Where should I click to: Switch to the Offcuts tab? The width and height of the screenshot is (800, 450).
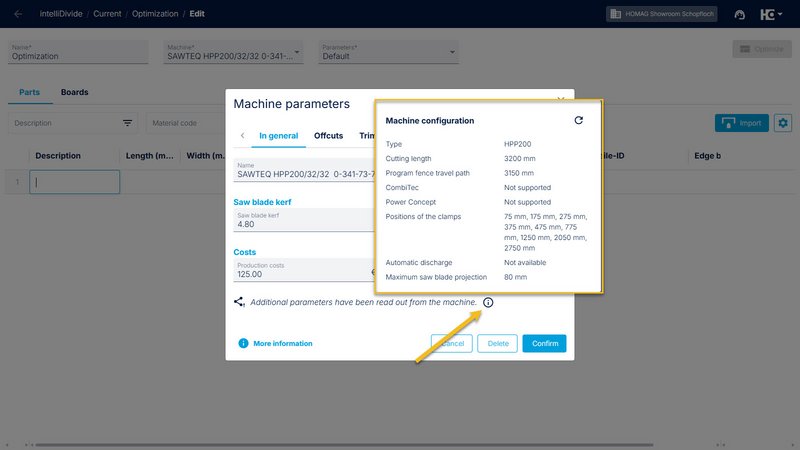tap(328, 135)
